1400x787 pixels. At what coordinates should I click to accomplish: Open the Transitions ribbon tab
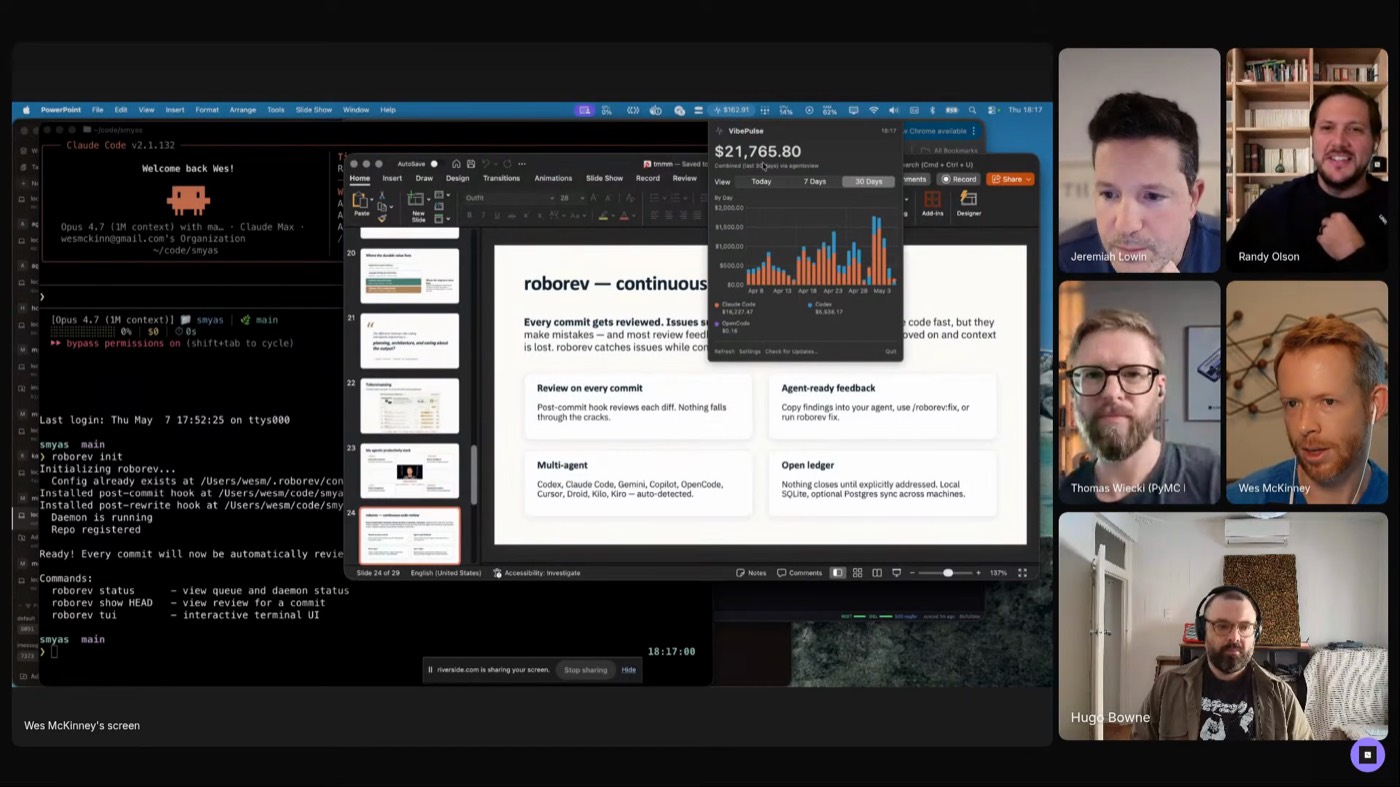(x=501, y=178)
